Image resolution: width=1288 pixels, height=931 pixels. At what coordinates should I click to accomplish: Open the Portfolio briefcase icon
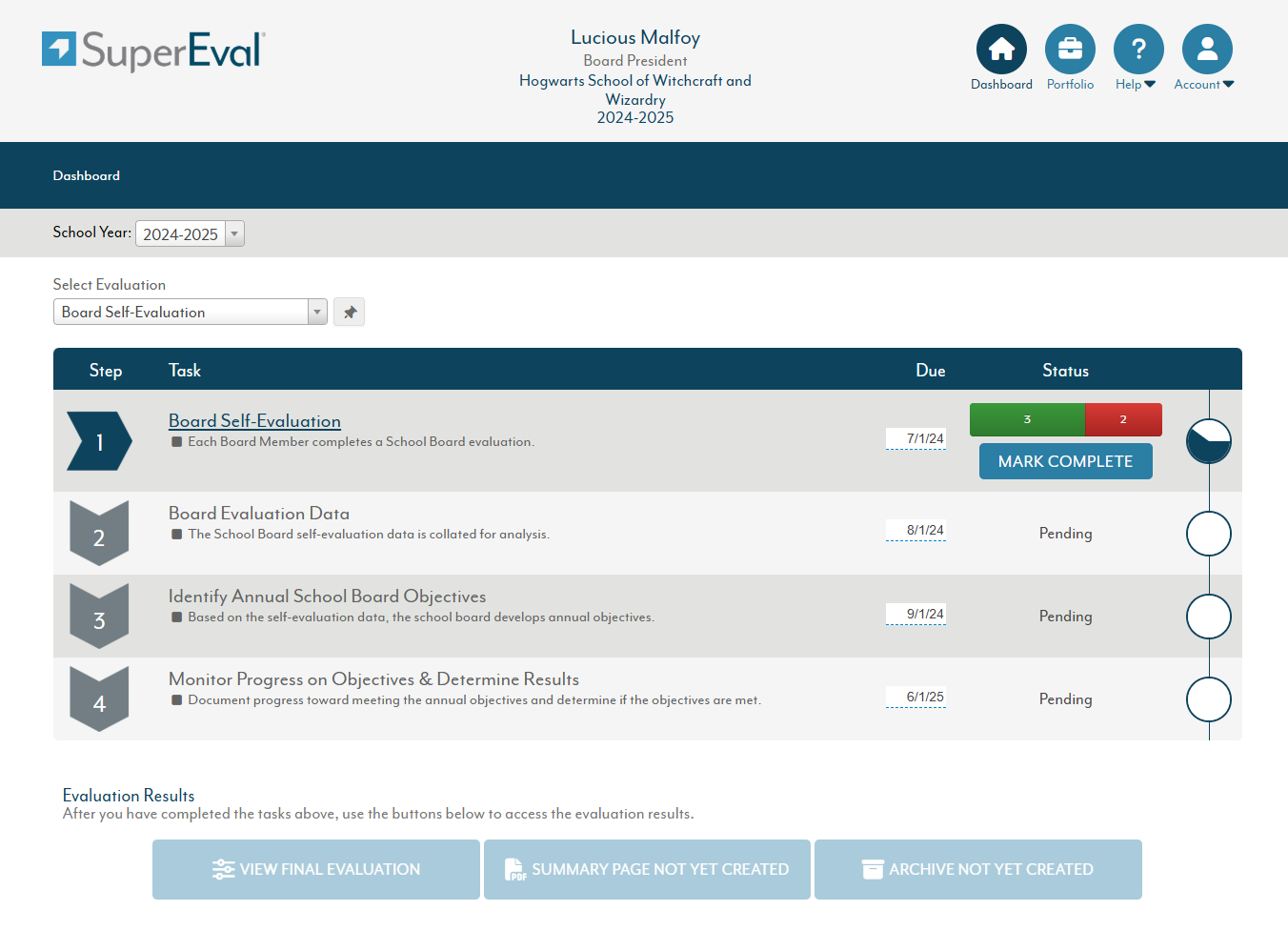(x=1070, y=50)
